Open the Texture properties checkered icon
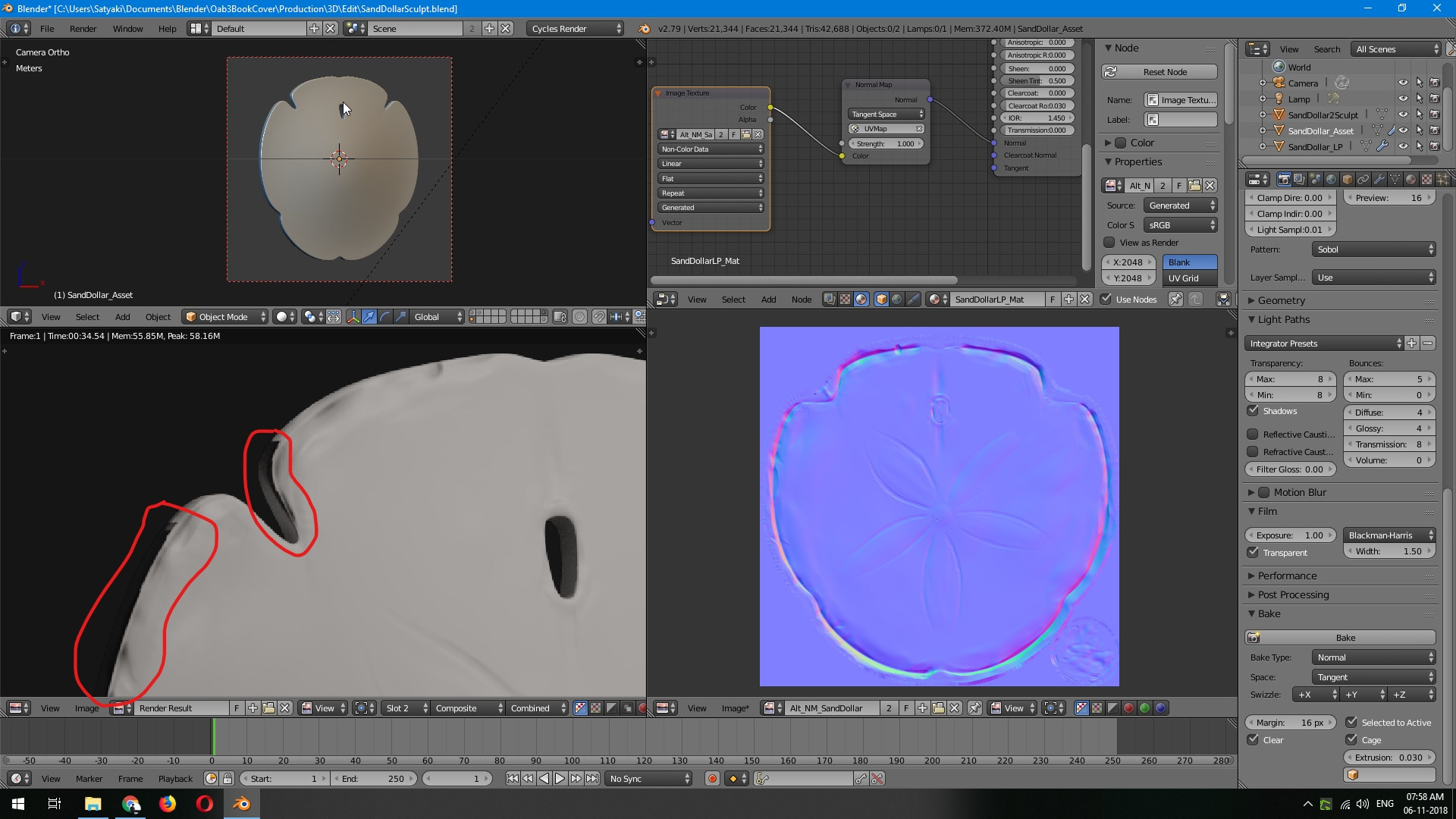Viewport: 1456px width, 819px height. coord(1426,180)
